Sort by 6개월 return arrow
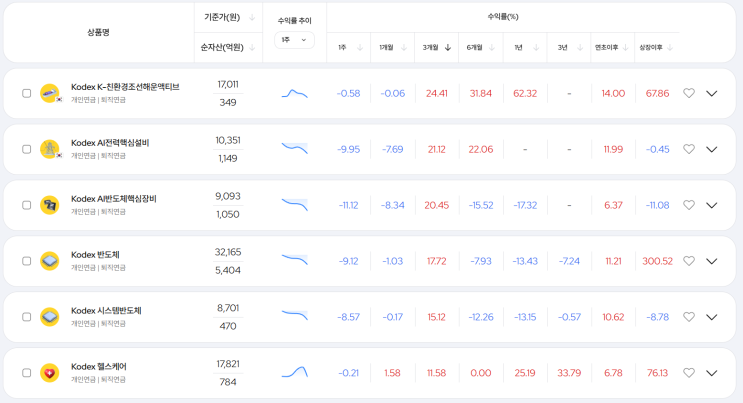 (492, 47)
